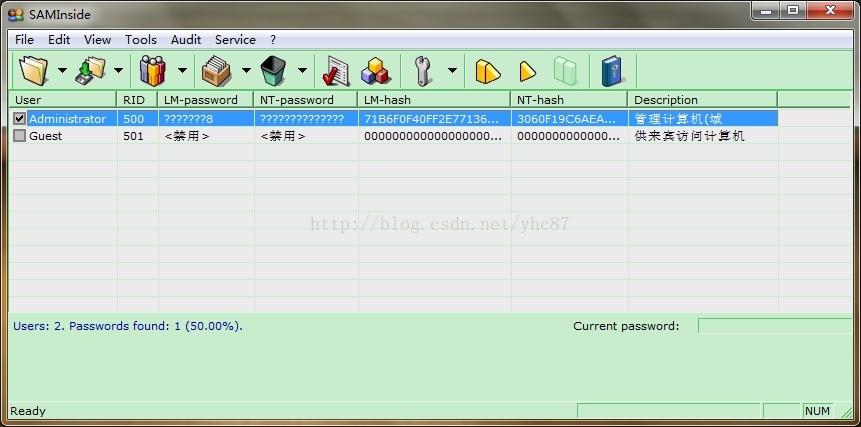Click the green trash bin delete icon

[273, 71]
